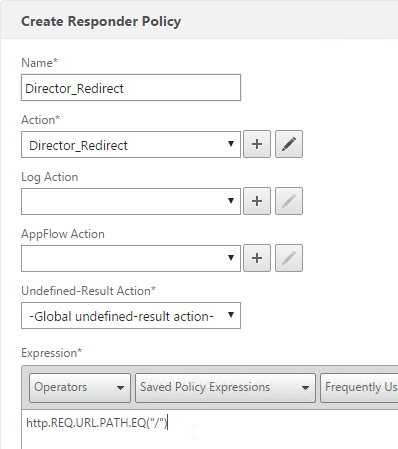
Task: Edit the Director_Redirect action with pencil icon
Action: point(289,144)
